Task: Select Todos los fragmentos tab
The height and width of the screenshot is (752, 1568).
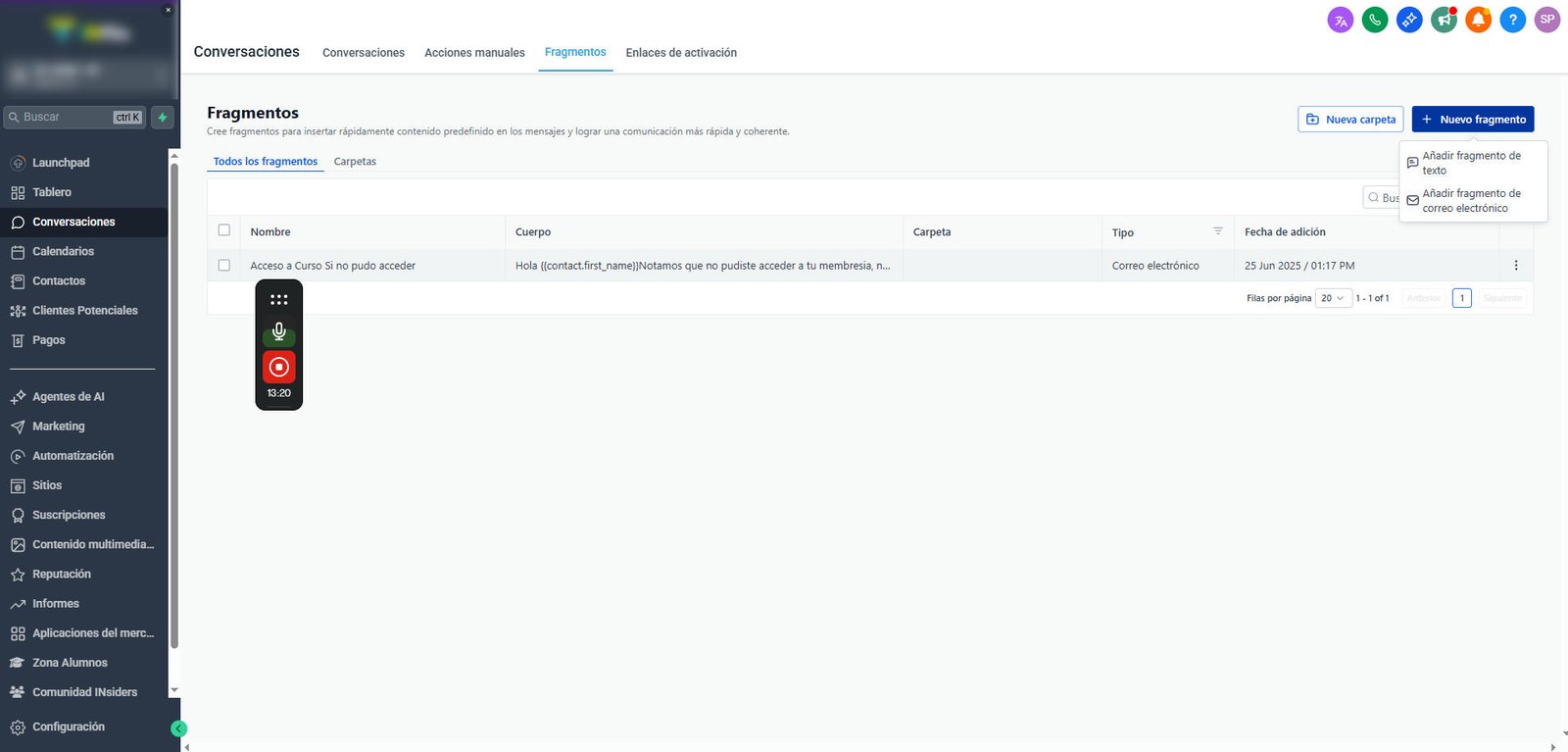Action: (266, 162)
